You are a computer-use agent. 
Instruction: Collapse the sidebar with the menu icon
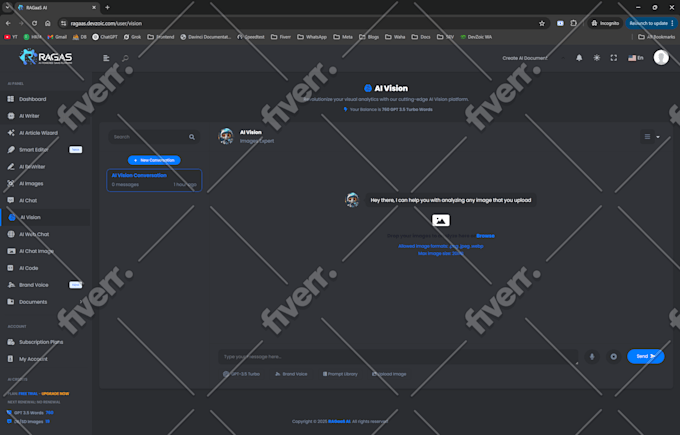coord(106,58)
